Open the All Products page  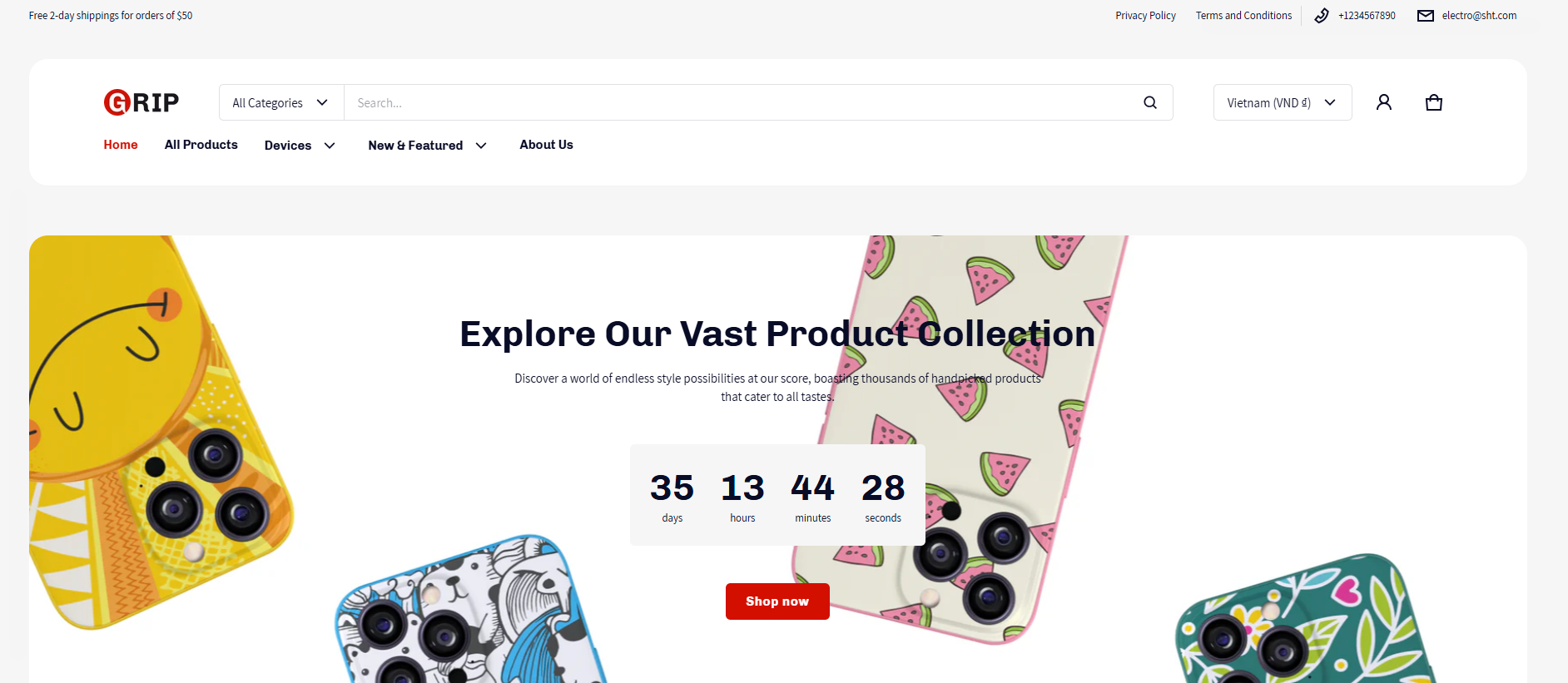(x=201, y=145)
